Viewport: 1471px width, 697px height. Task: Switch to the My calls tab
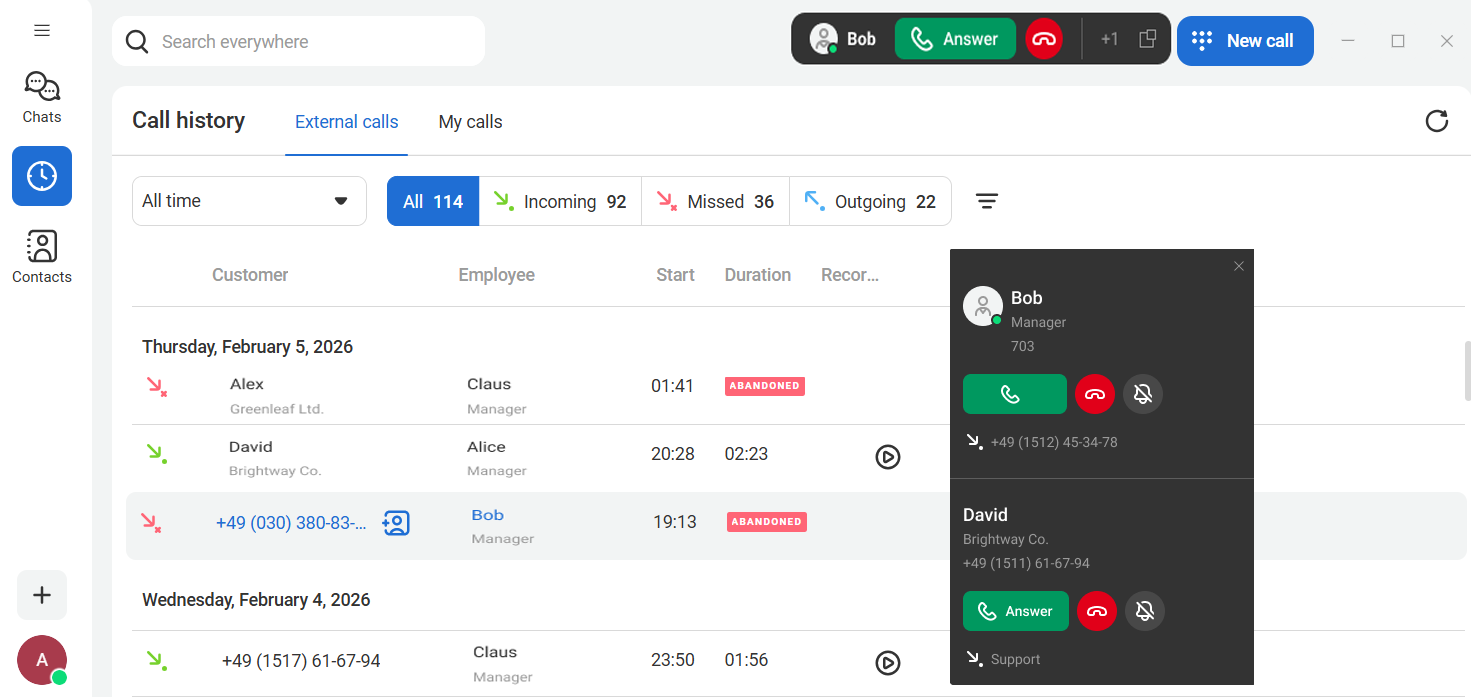[x=470, y=122]
